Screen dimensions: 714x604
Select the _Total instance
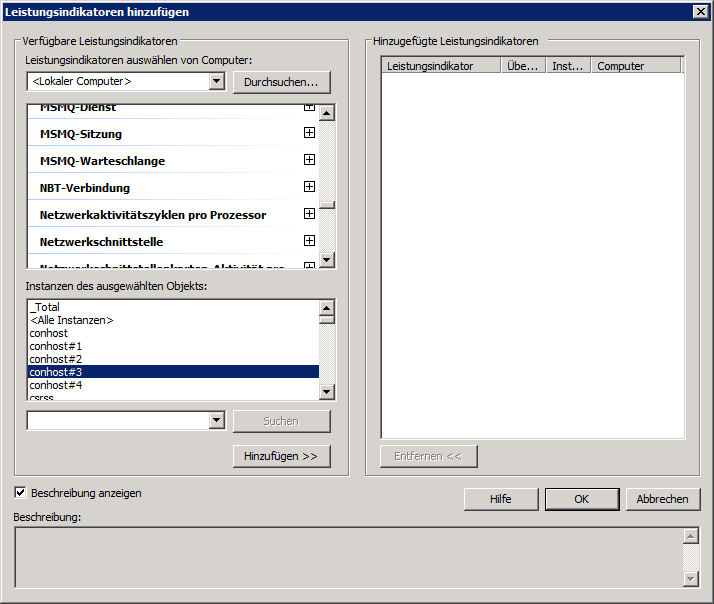click(x=45, y=307)
